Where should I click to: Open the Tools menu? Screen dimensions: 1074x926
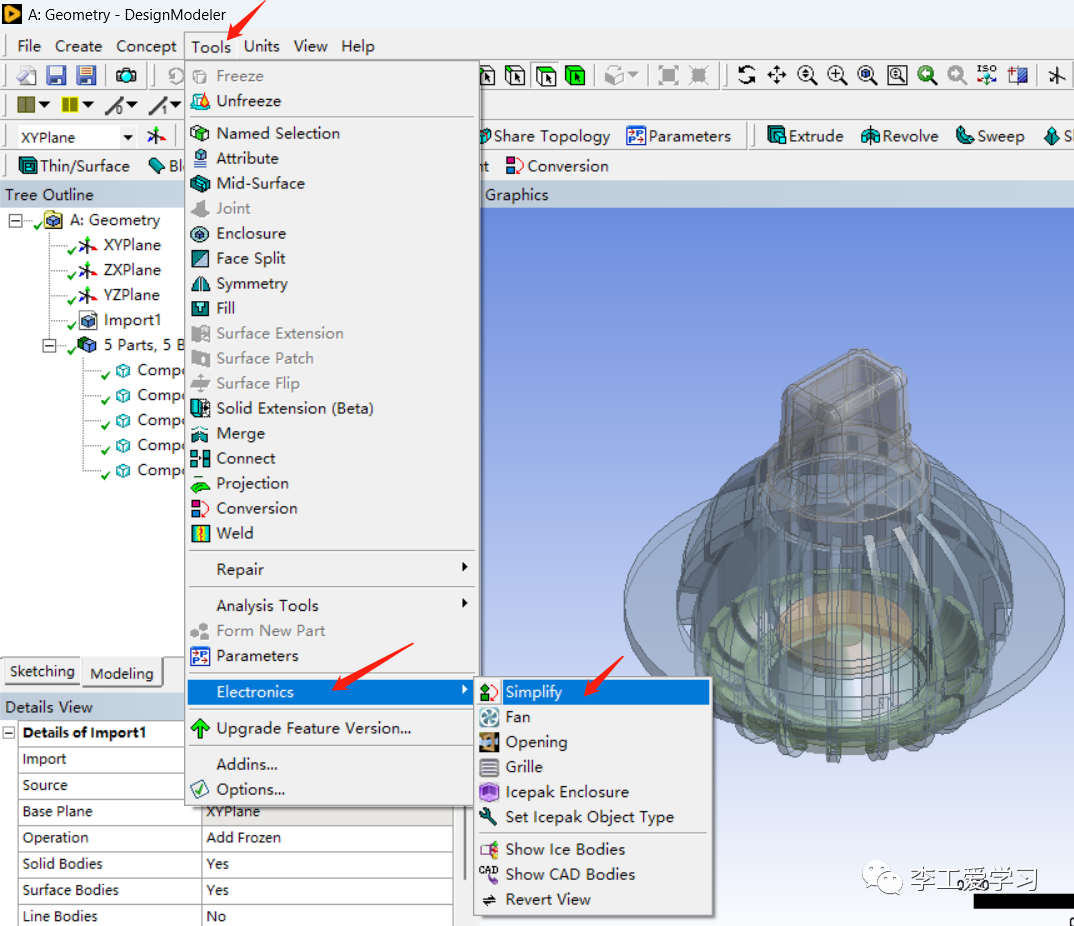tap(210, 47)
